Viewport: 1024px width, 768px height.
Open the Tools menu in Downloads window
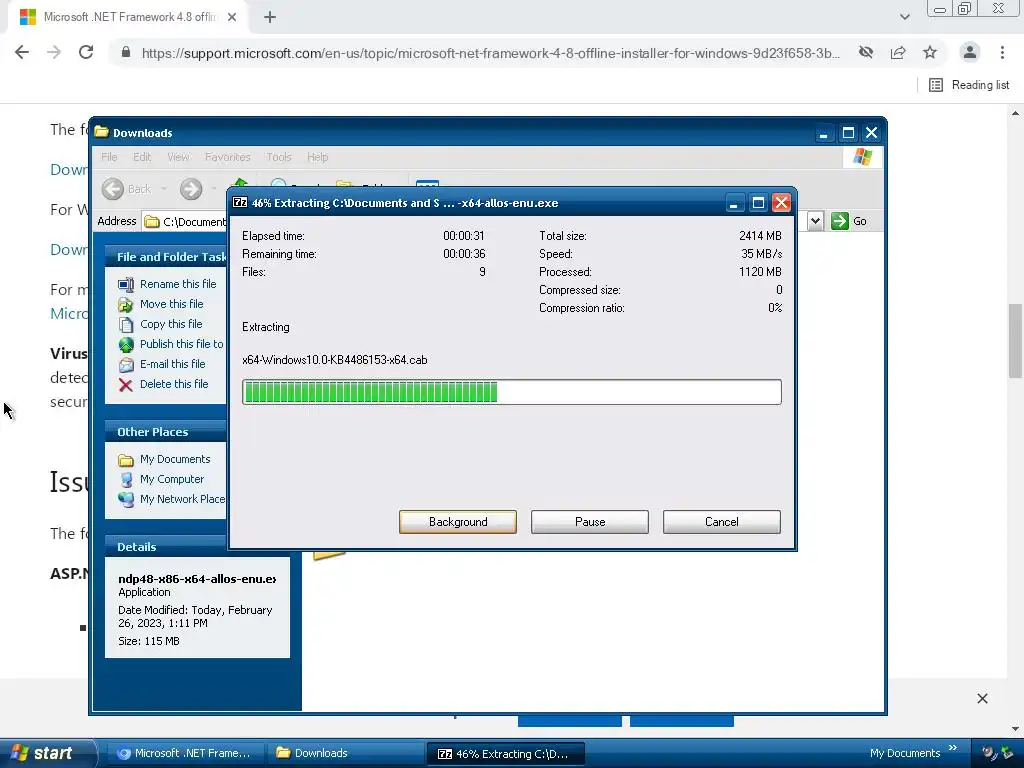pyautogui.click(x=279, y=157)
